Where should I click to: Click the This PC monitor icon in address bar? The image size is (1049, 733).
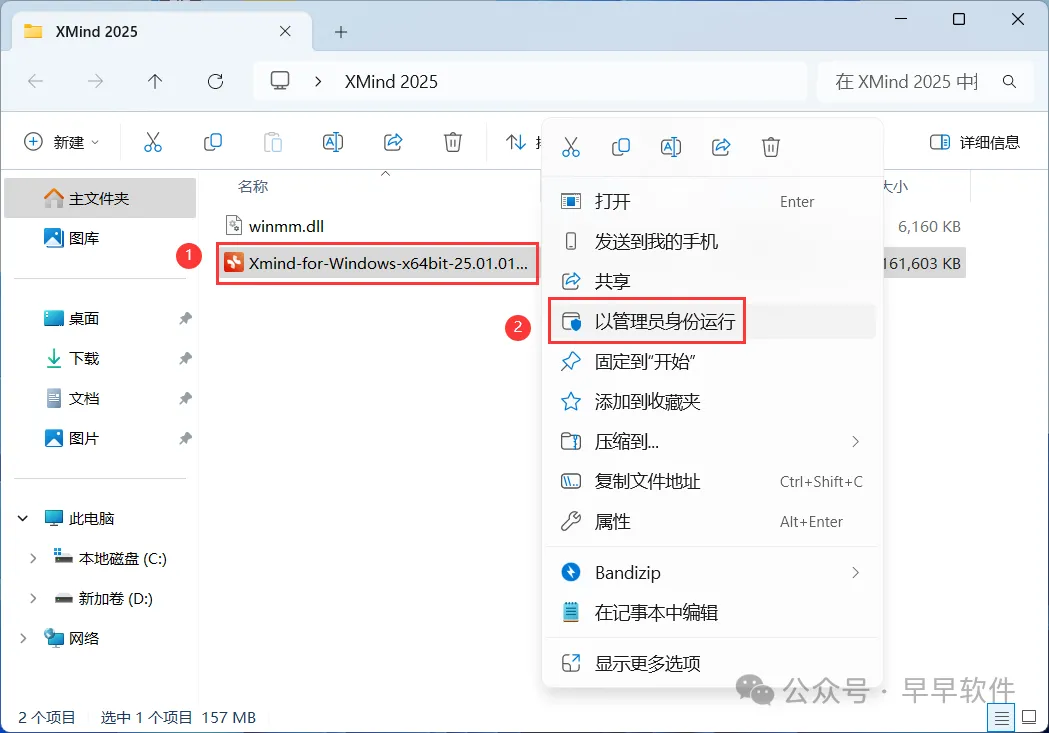280,81
